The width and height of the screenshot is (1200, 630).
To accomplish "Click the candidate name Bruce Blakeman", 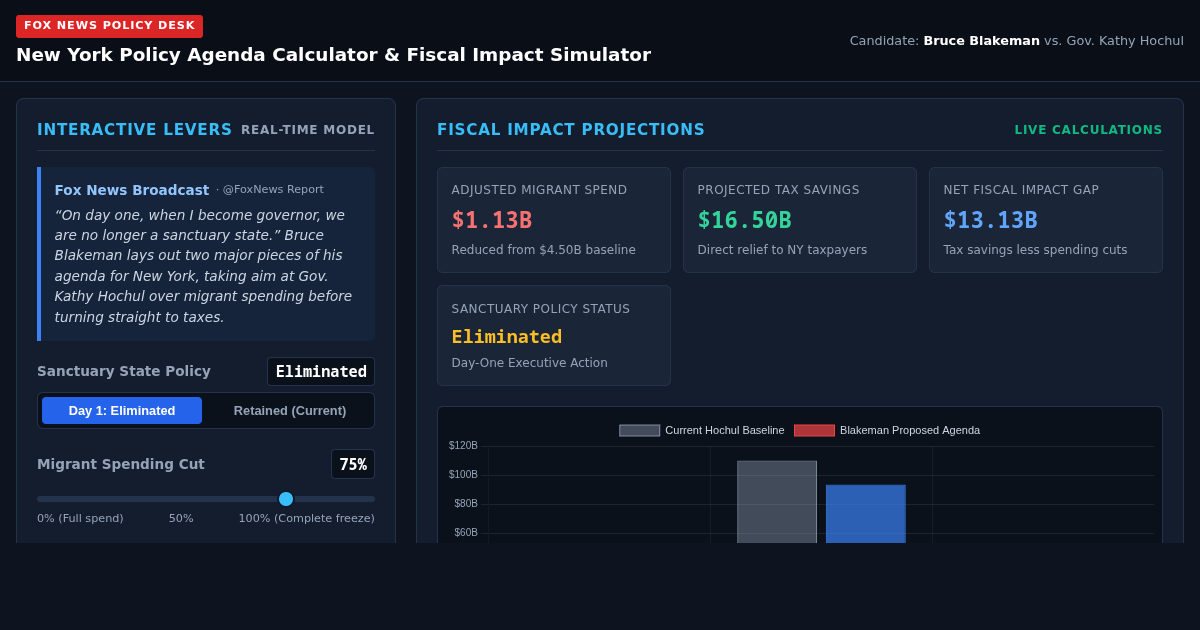I will [981, 41].
